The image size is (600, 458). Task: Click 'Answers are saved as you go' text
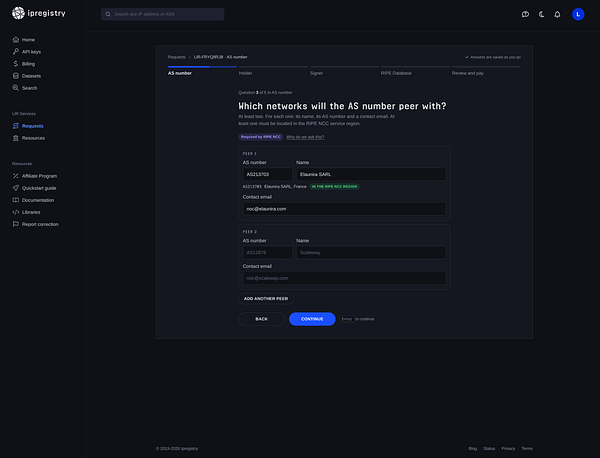click(x=495, y=57)
